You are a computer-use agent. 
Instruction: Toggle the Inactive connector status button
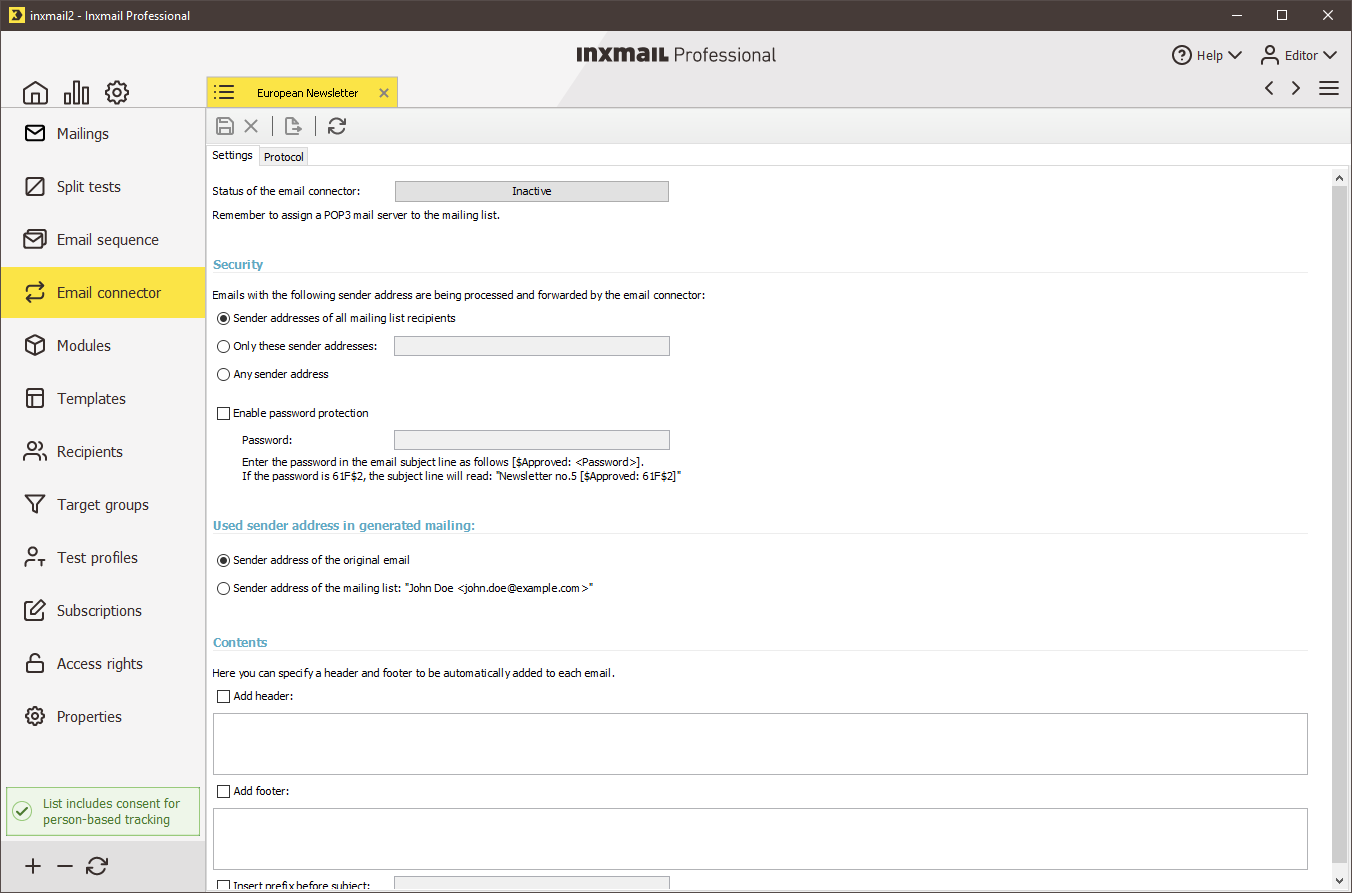click(x=532, y=191)
